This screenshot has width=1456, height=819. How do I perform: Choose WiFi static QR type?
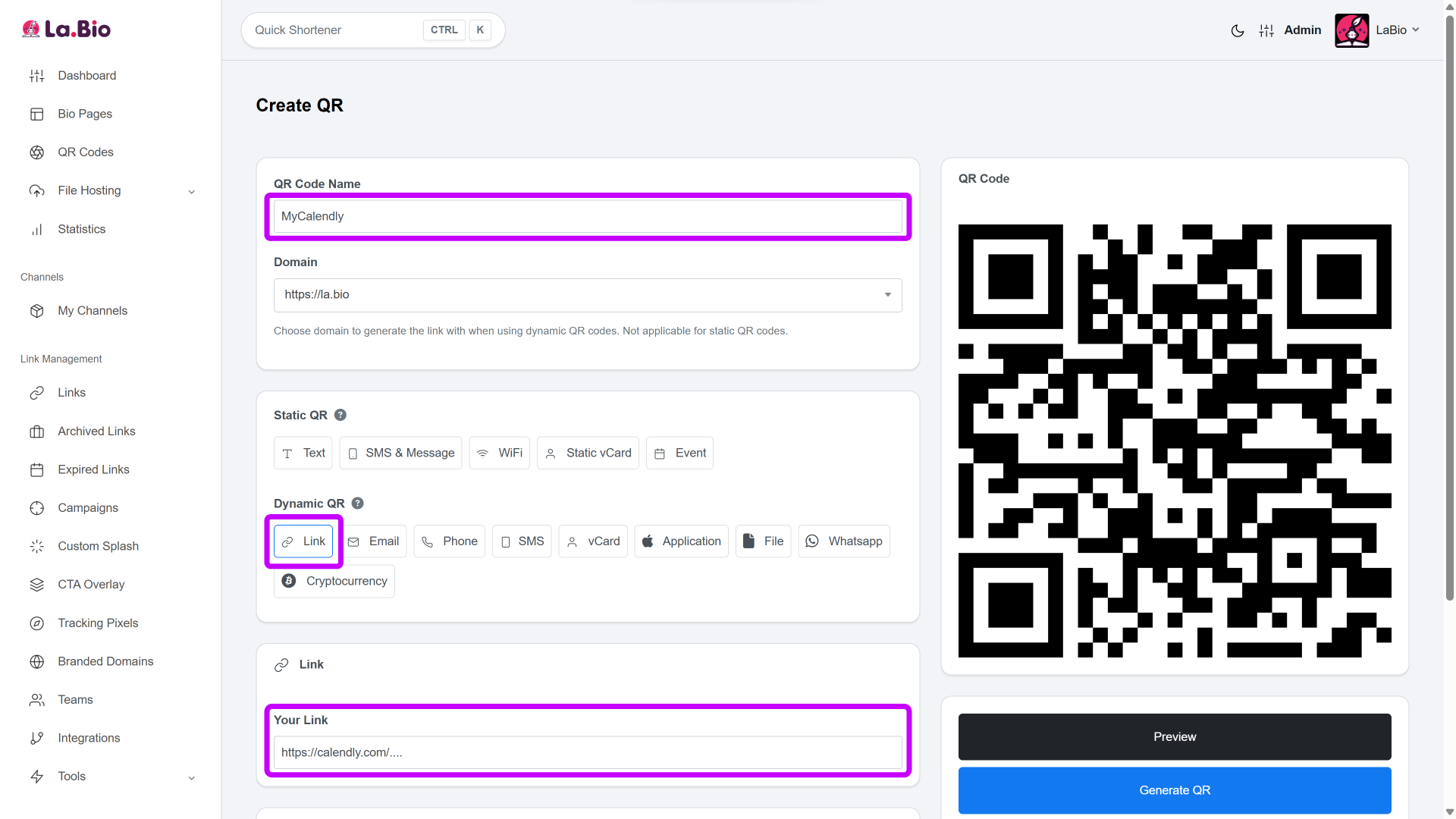pos(499,453)
